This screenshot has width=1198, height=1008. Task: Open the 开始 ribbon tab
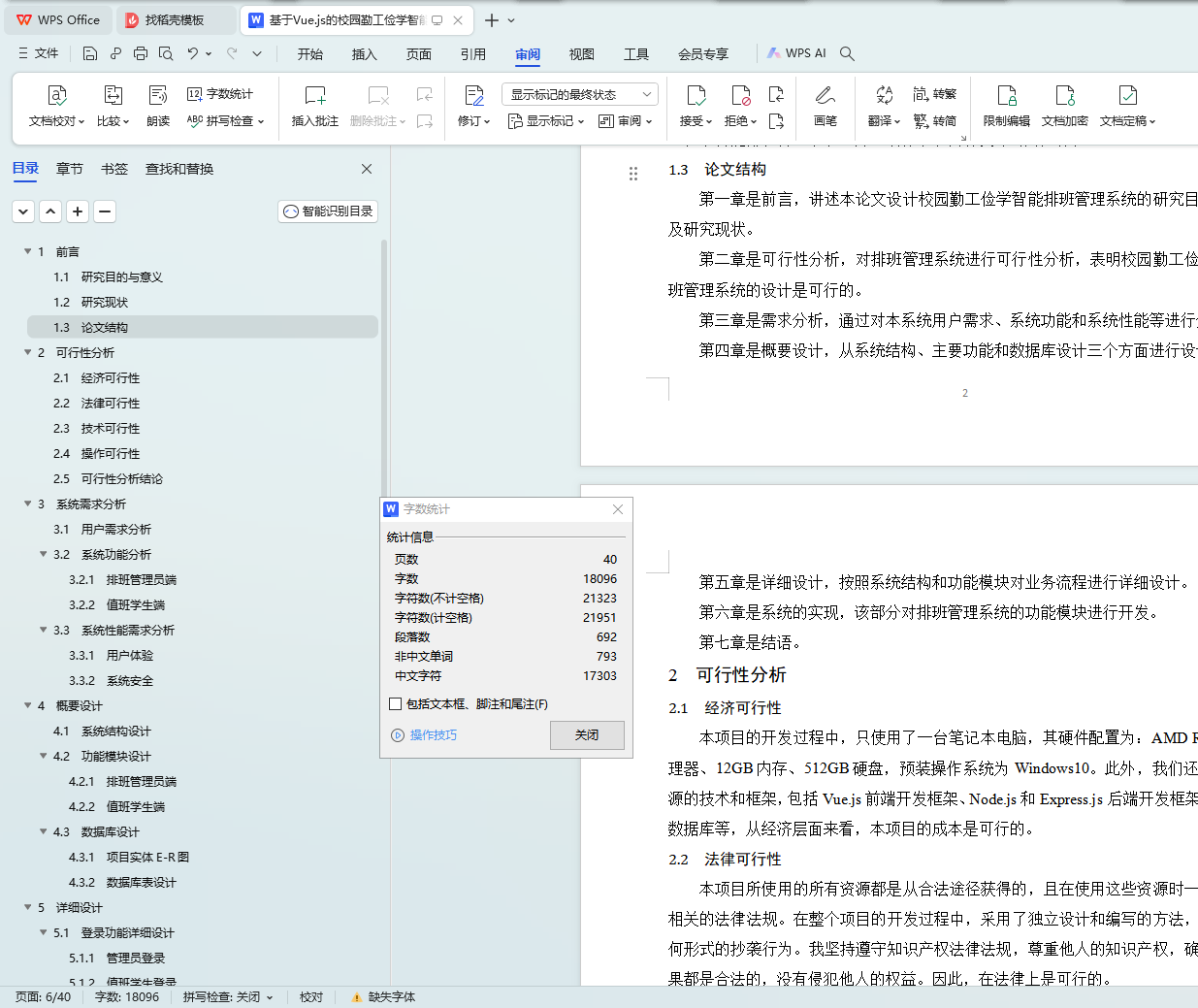click(310, 54)
